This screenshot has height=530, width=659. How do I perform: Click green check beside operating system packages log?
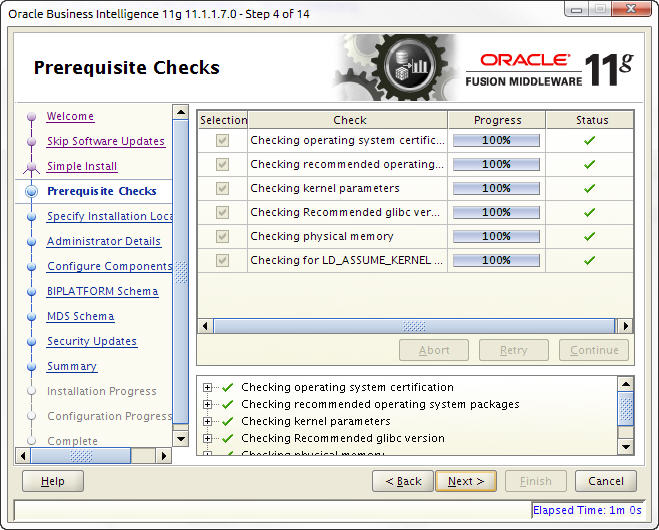[227, 404]
